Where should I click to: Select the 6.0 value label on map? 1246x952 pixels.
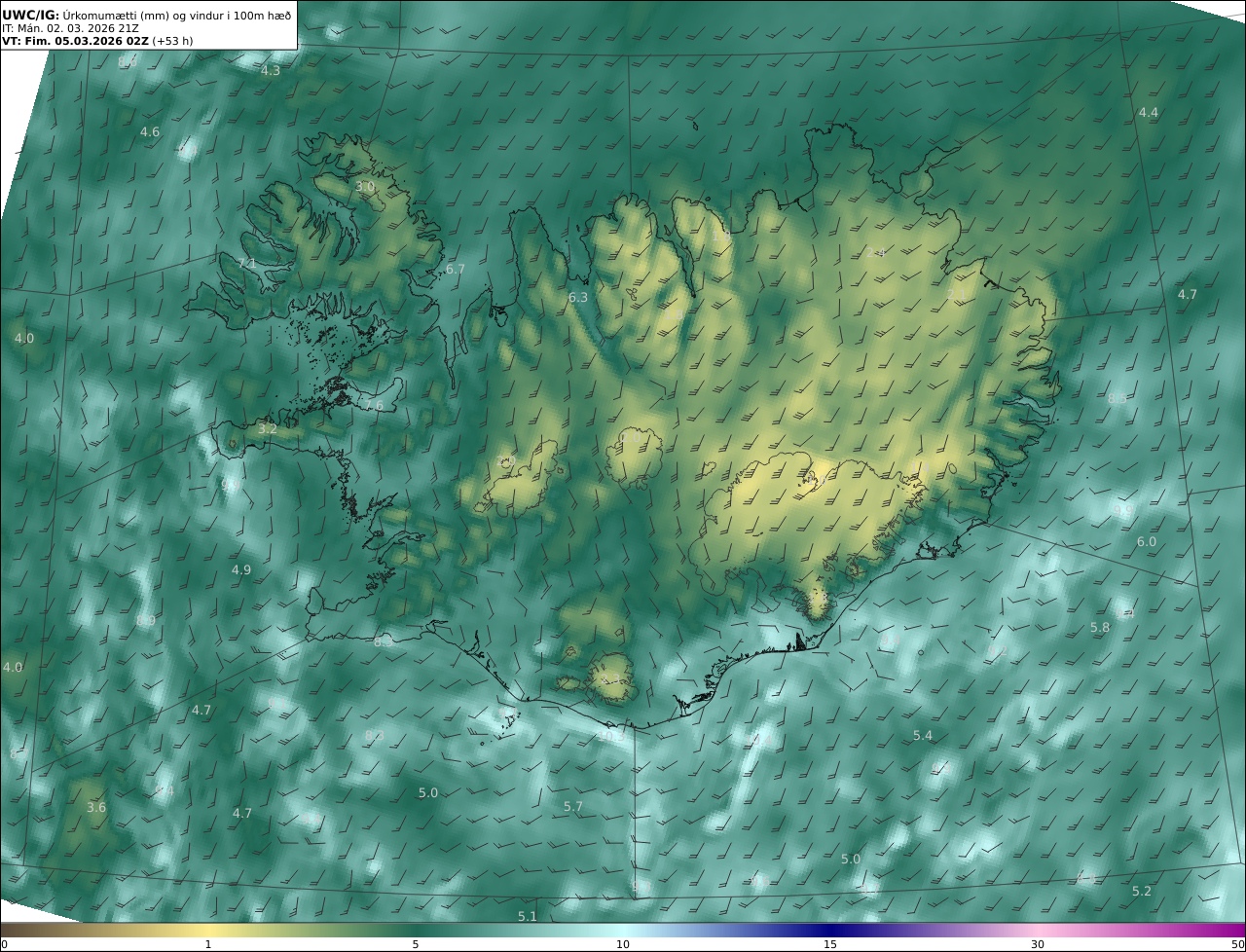pyautogui.click(x=1147, y=542)
